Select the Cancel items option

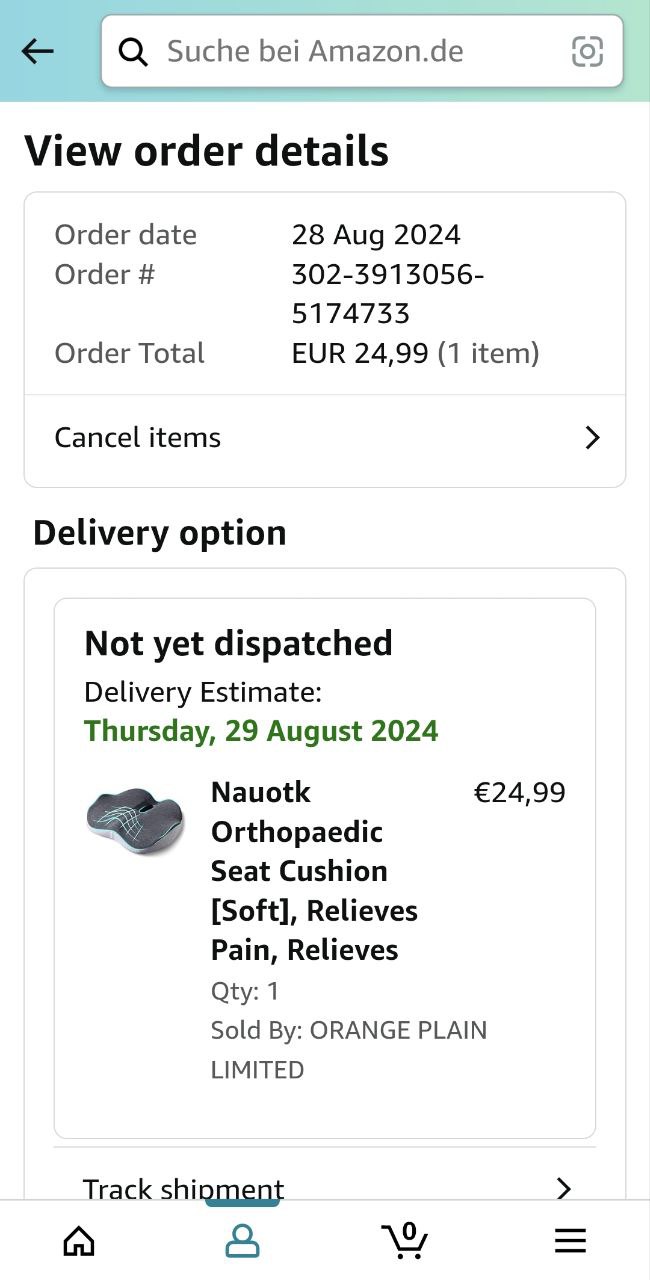point(138,437)
